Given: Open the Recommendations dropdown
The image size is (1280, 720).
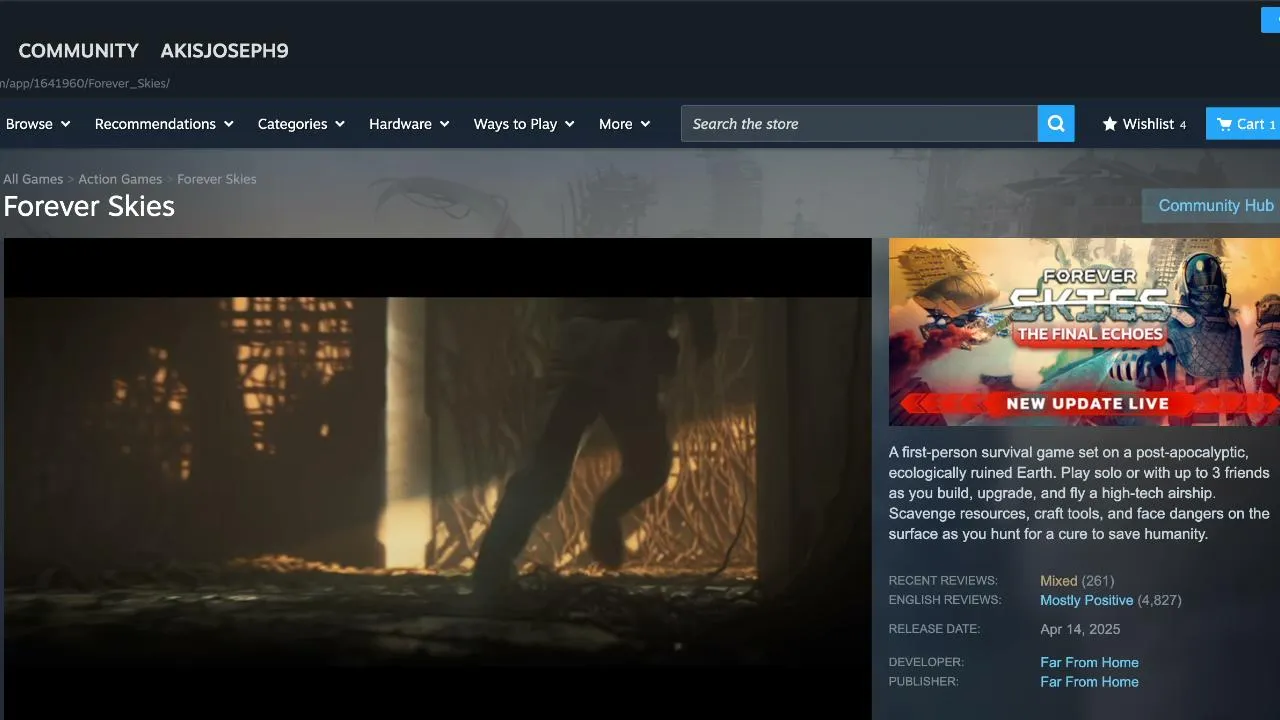Looking at the screenshot, I should point(164,124).
